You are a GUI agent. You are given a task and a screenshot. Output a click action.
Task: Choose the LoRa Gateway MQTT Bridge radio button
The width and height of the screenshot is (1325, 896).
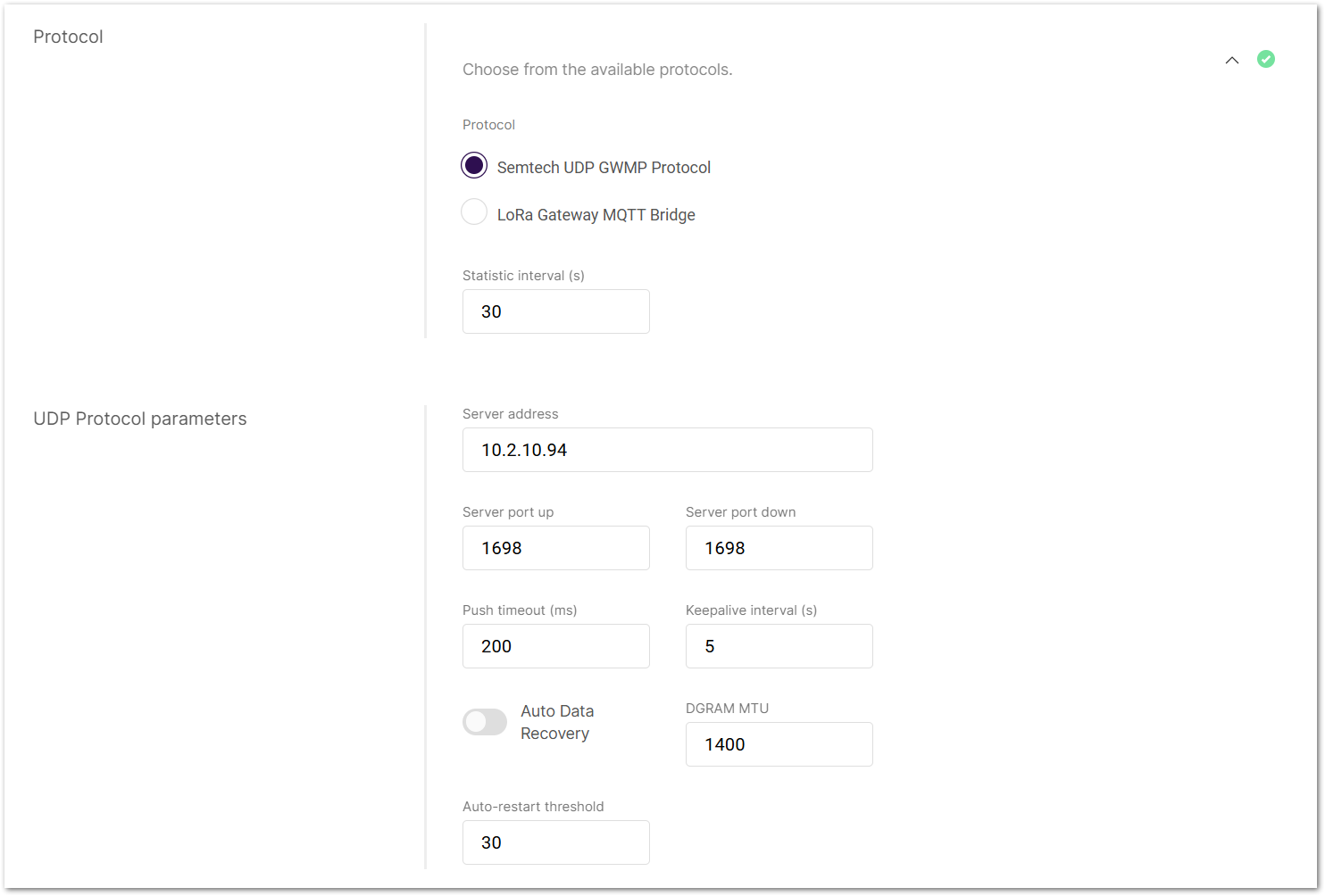point(474,212)
